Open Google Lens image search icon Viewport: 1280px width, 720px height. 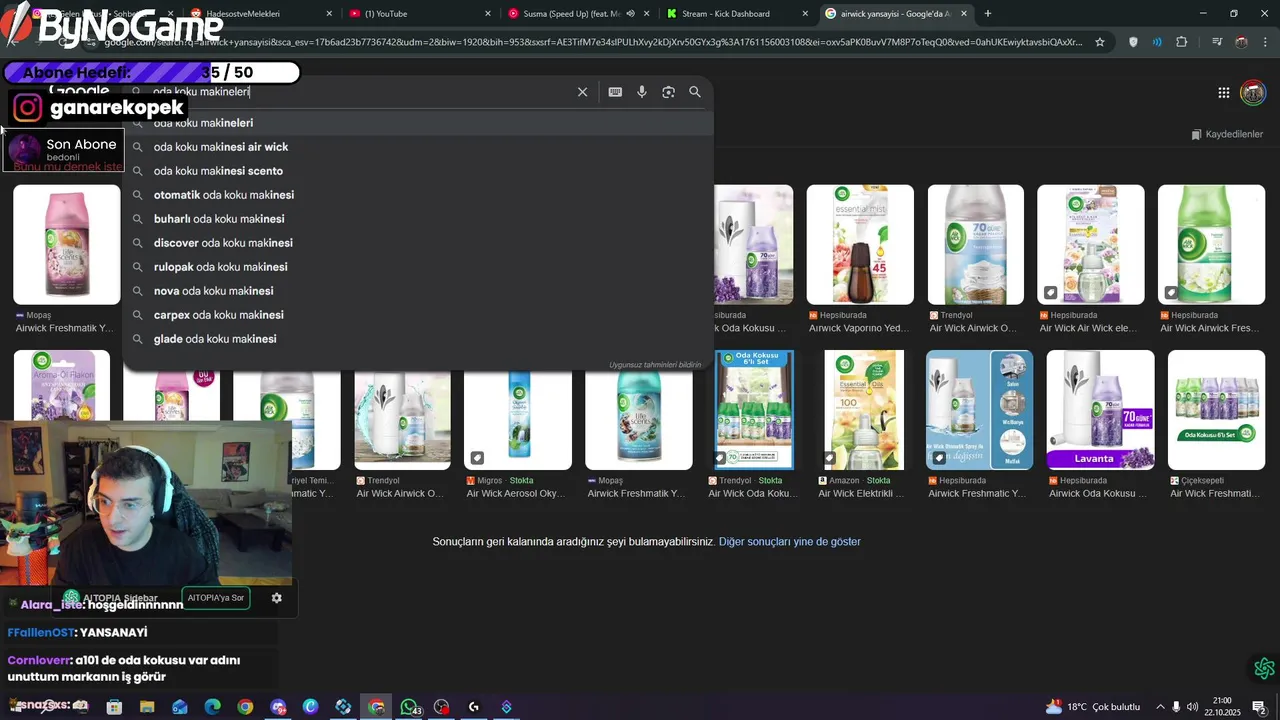click(668, 92)
